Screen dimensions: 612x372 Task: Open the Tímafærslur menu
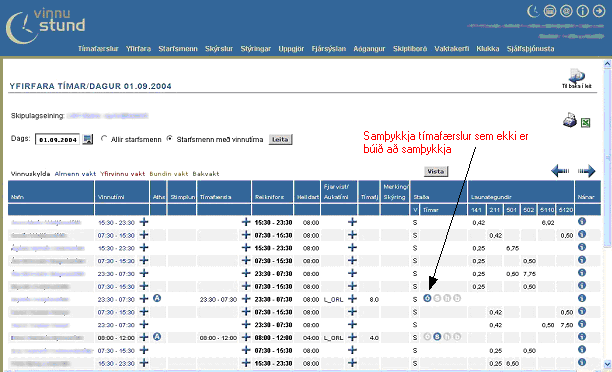98,49
